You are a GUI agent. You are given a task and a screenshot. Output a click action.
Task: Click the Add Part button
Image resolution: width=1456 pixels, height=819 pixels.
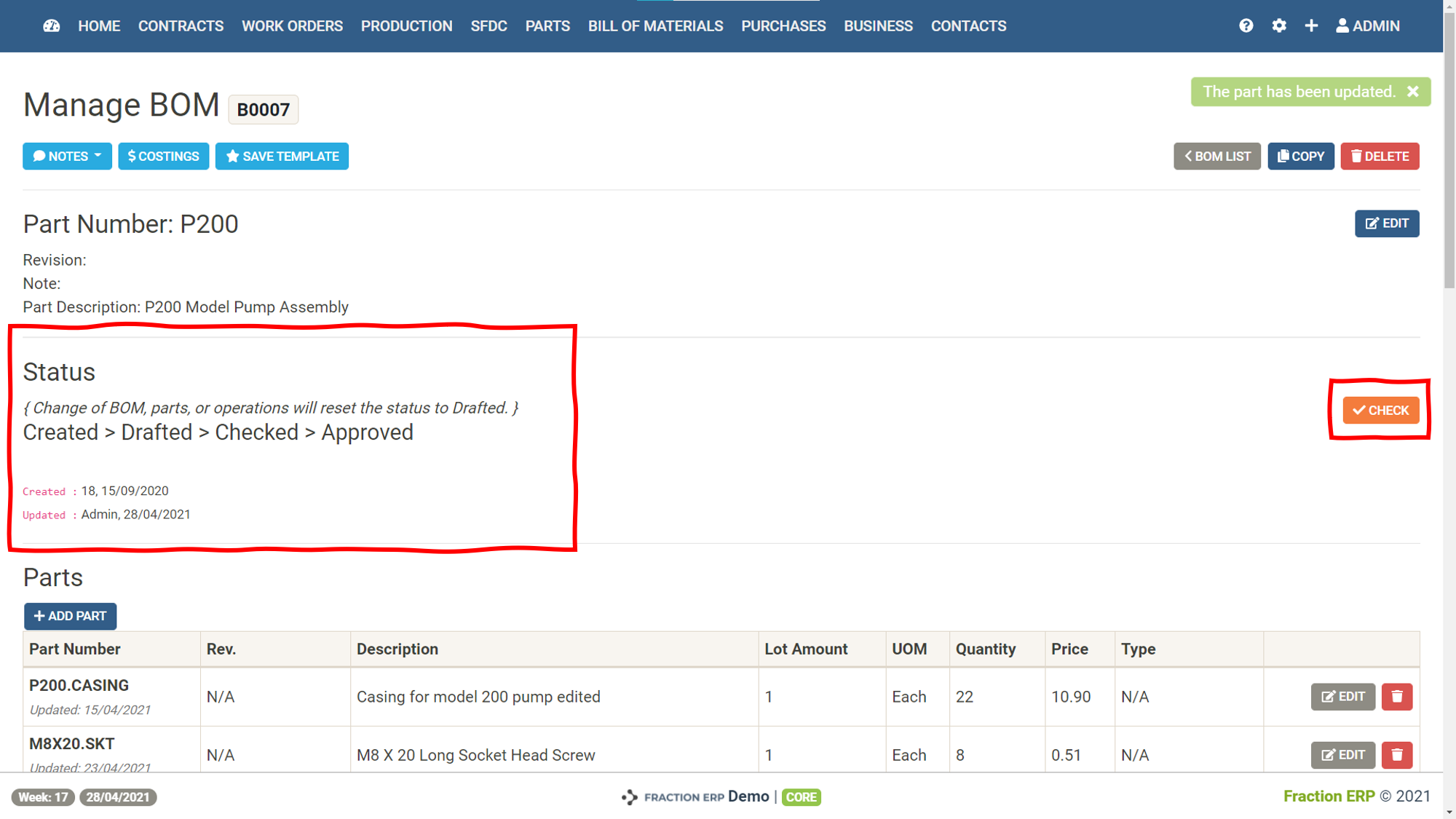[70, 616]
